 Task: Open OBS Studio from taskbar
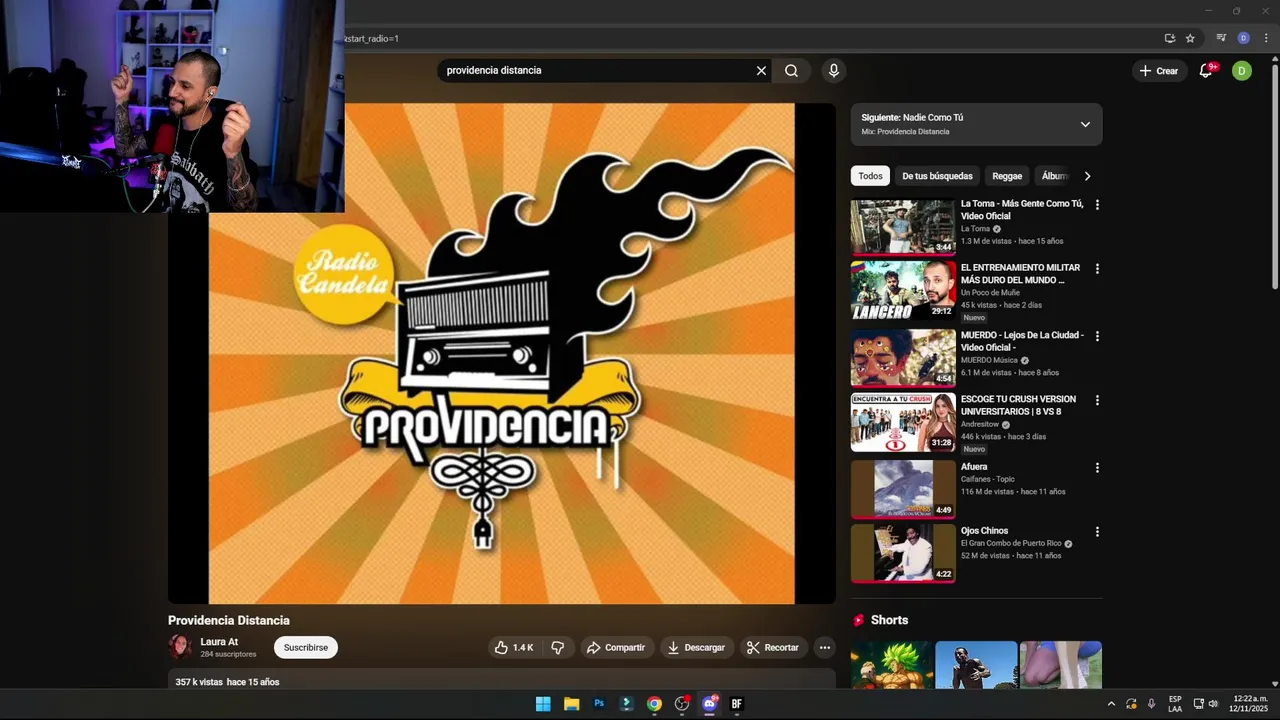(682, 704)
